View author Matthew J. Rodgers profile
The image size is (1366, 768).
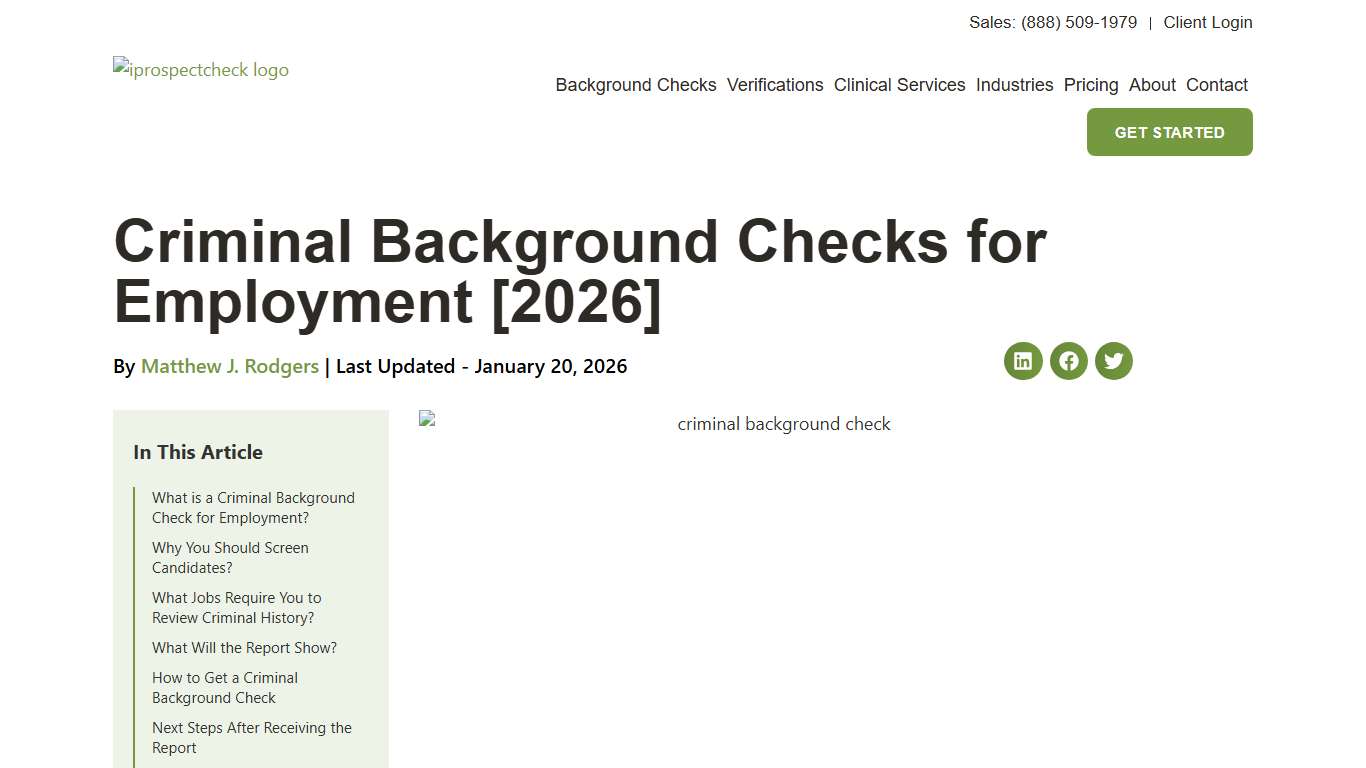[229, 366]
